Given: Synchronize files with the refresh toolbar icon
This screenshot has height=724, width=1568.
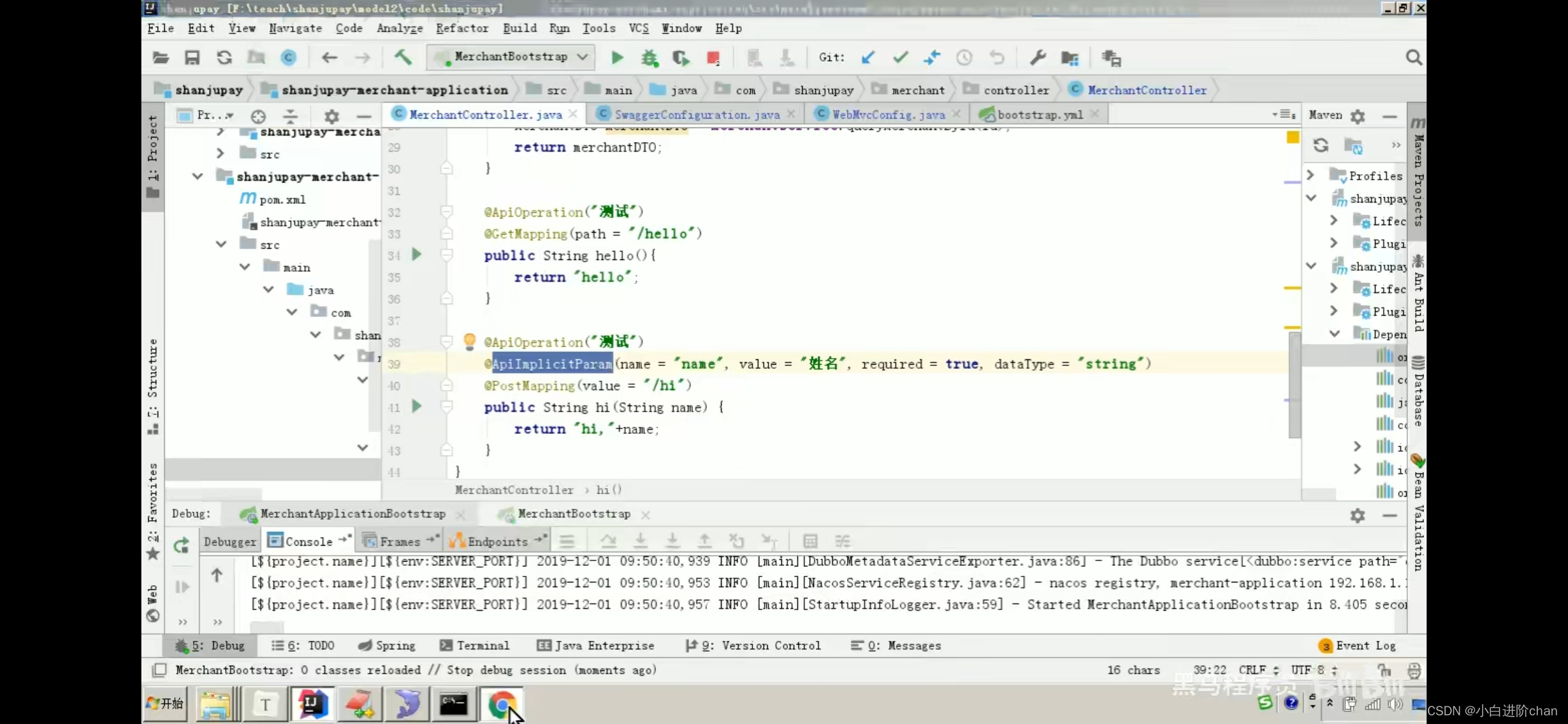Looking at the screenshot, I should click(224, 58).
